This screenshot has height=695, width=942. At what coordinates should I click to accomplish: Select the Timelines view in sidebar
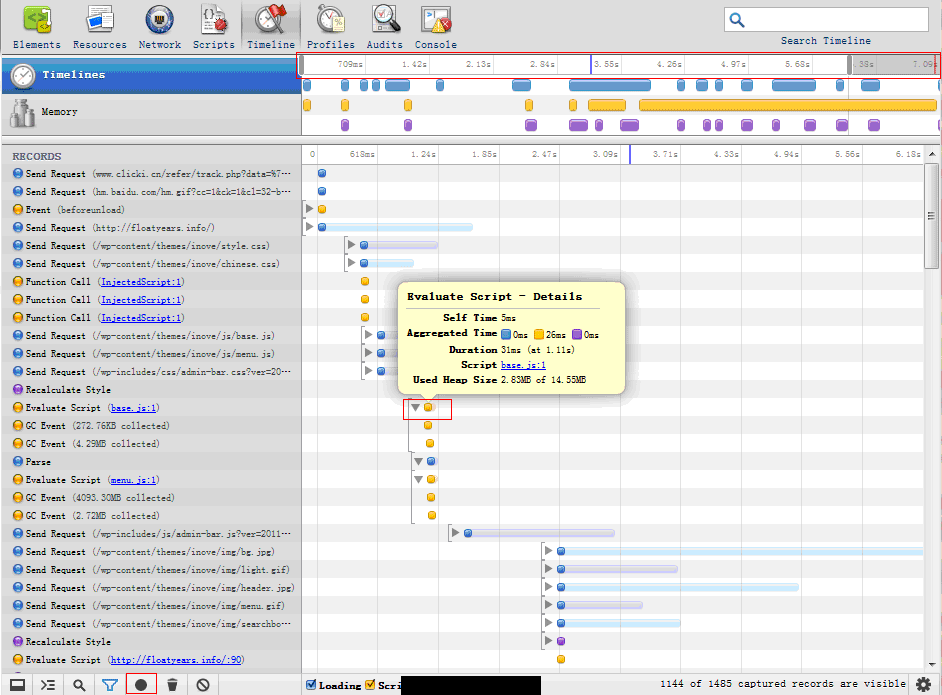point(151,75)
